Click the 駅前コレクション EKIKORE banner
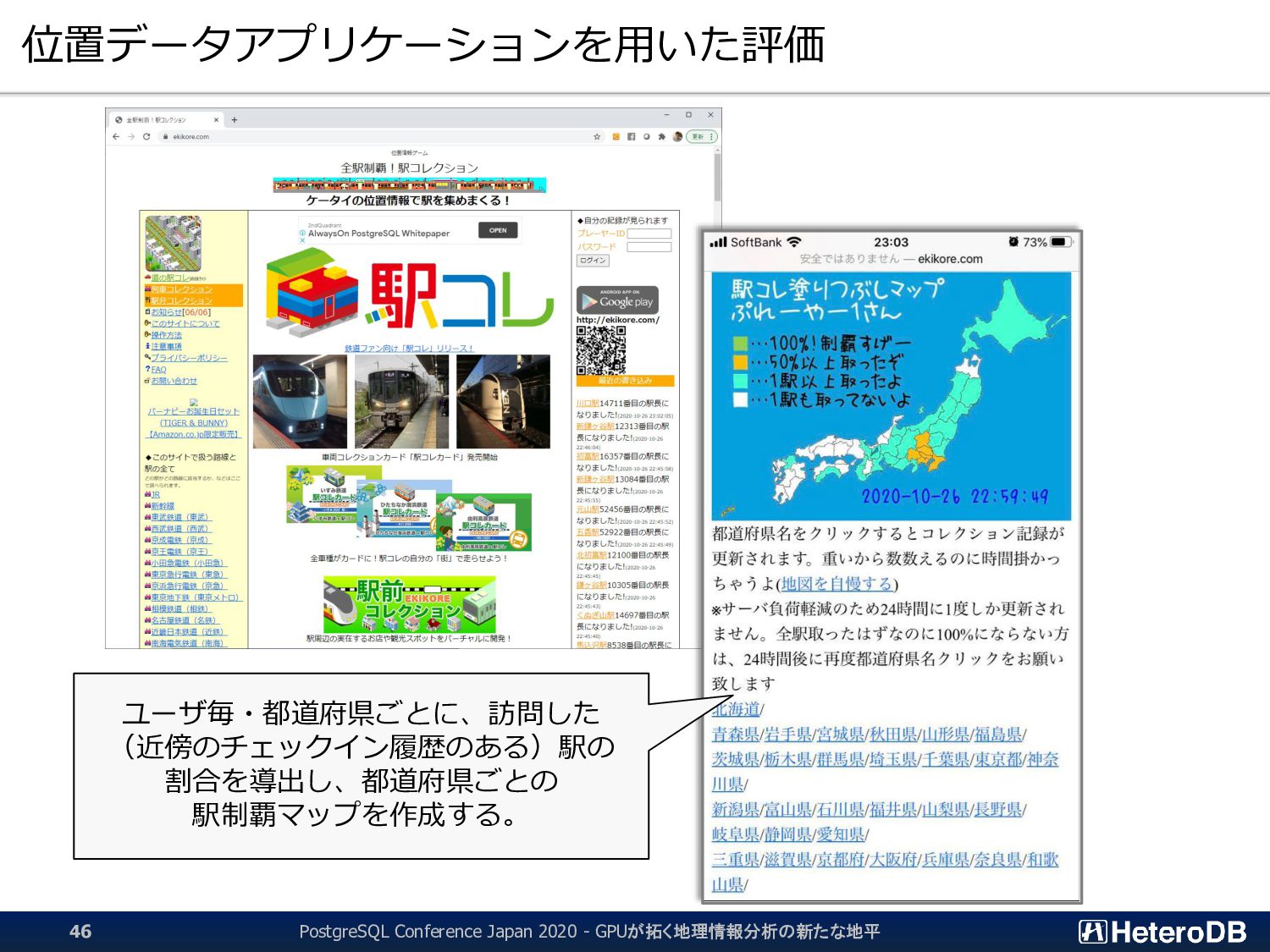1270x952 pixels. pos(409,604)
